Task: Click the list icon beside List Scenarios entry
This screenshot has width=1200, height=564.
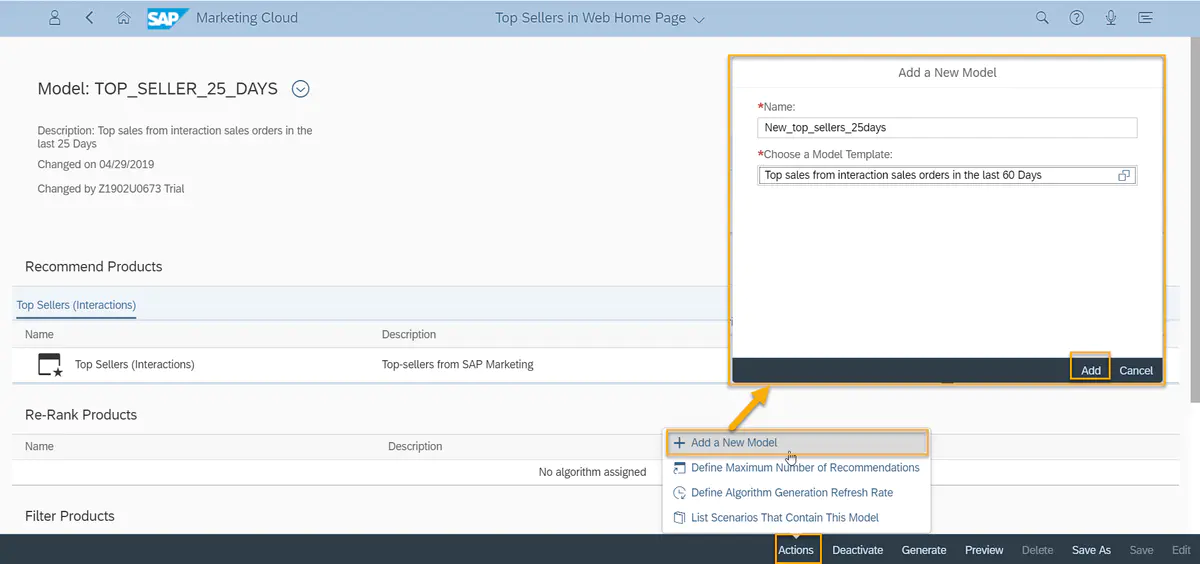Action: point(680,517)
